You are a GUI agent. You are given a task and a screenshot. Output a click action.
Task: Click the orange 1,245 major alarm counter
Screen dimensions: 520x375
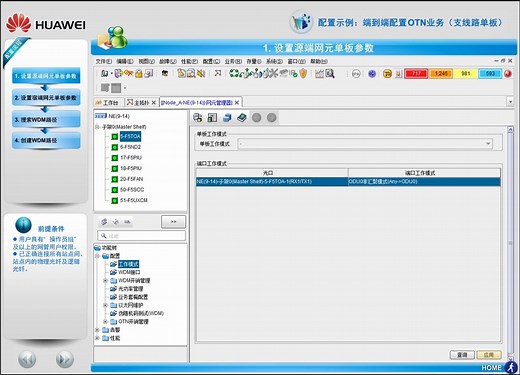point(441,74)
